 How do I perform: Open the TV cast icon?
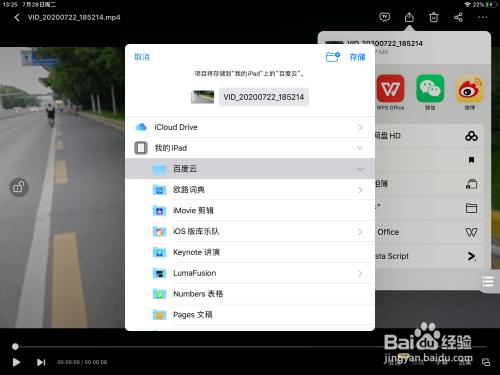[x=385, y=17]
